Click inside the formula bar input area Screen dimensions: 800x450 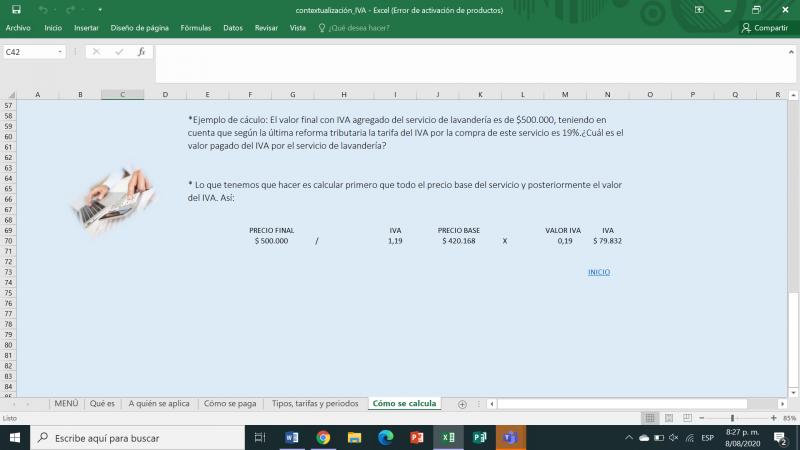click(x=469, y=64)
